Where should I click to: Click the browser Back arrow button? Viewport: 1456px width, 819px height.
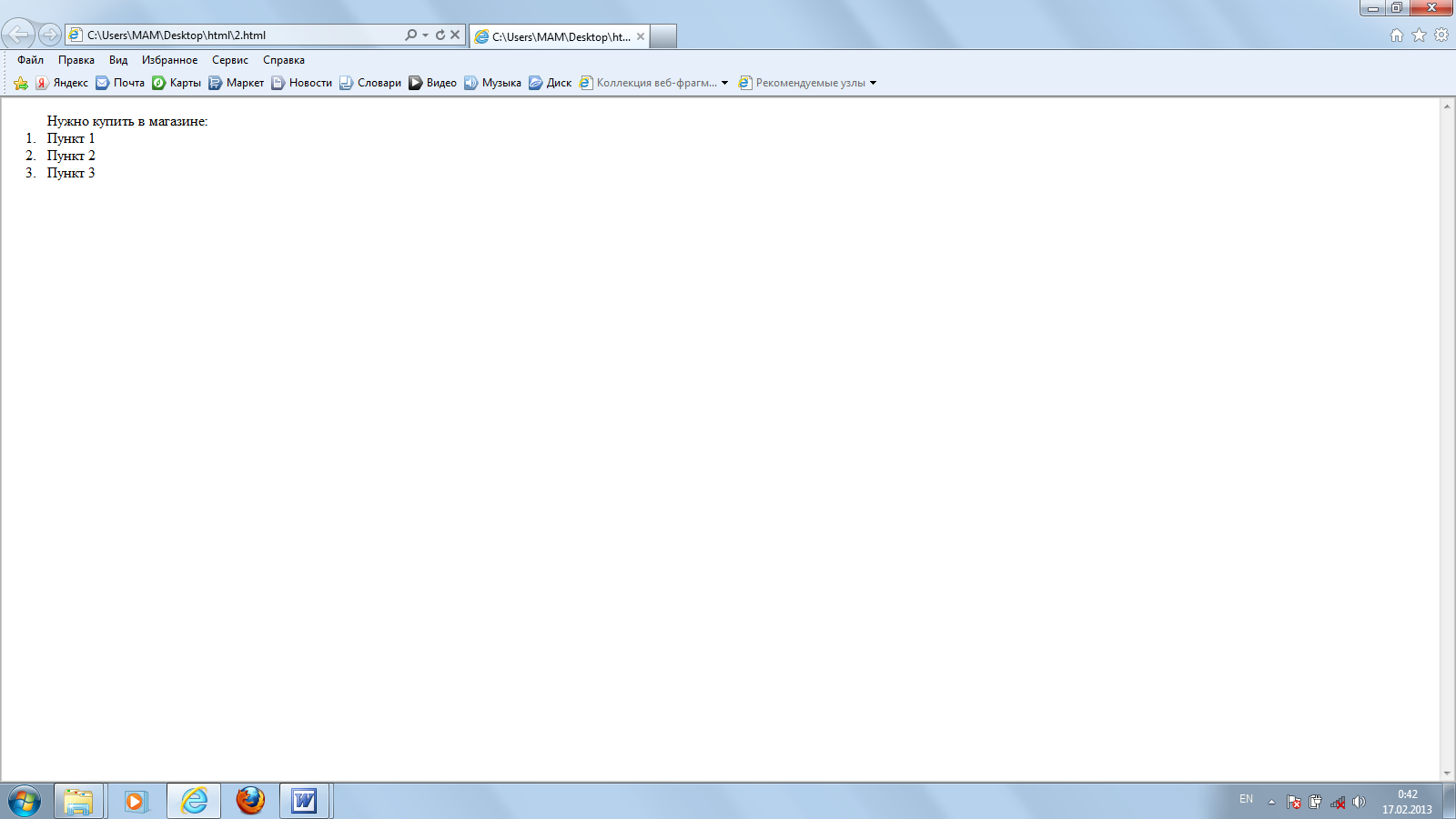click(18, 35)
